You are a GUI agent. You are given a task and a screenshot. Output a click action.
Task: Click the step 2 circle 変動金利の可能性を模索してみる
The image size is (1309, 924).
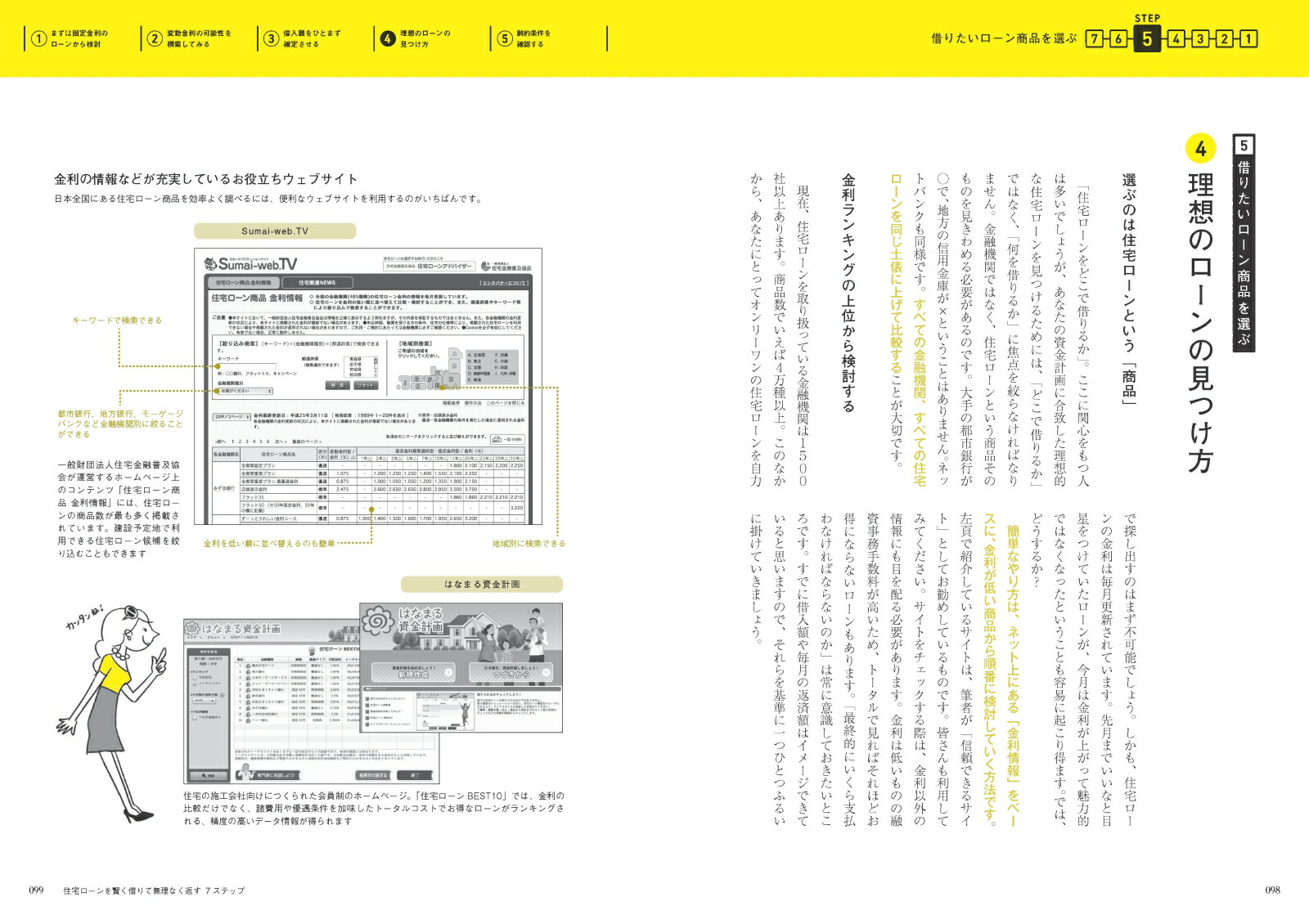click(x=154, y=38)
